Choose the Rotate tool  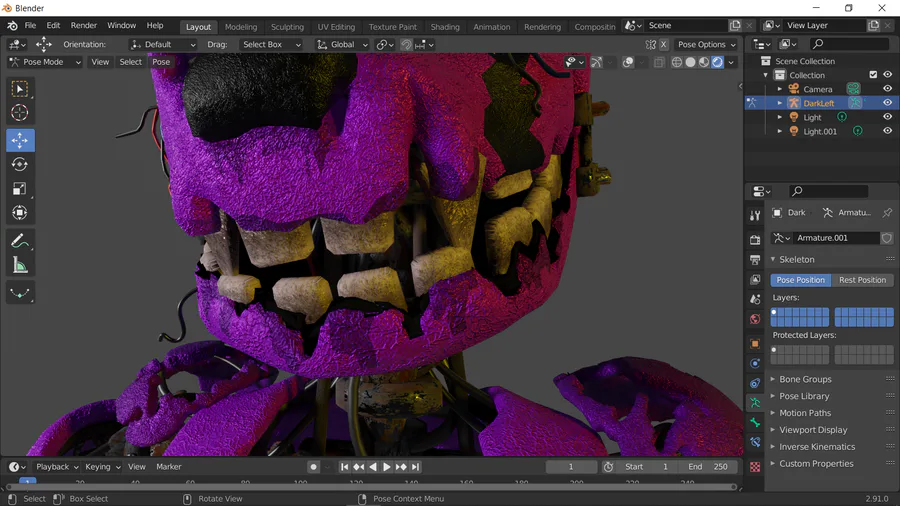[x=20, y=165]
